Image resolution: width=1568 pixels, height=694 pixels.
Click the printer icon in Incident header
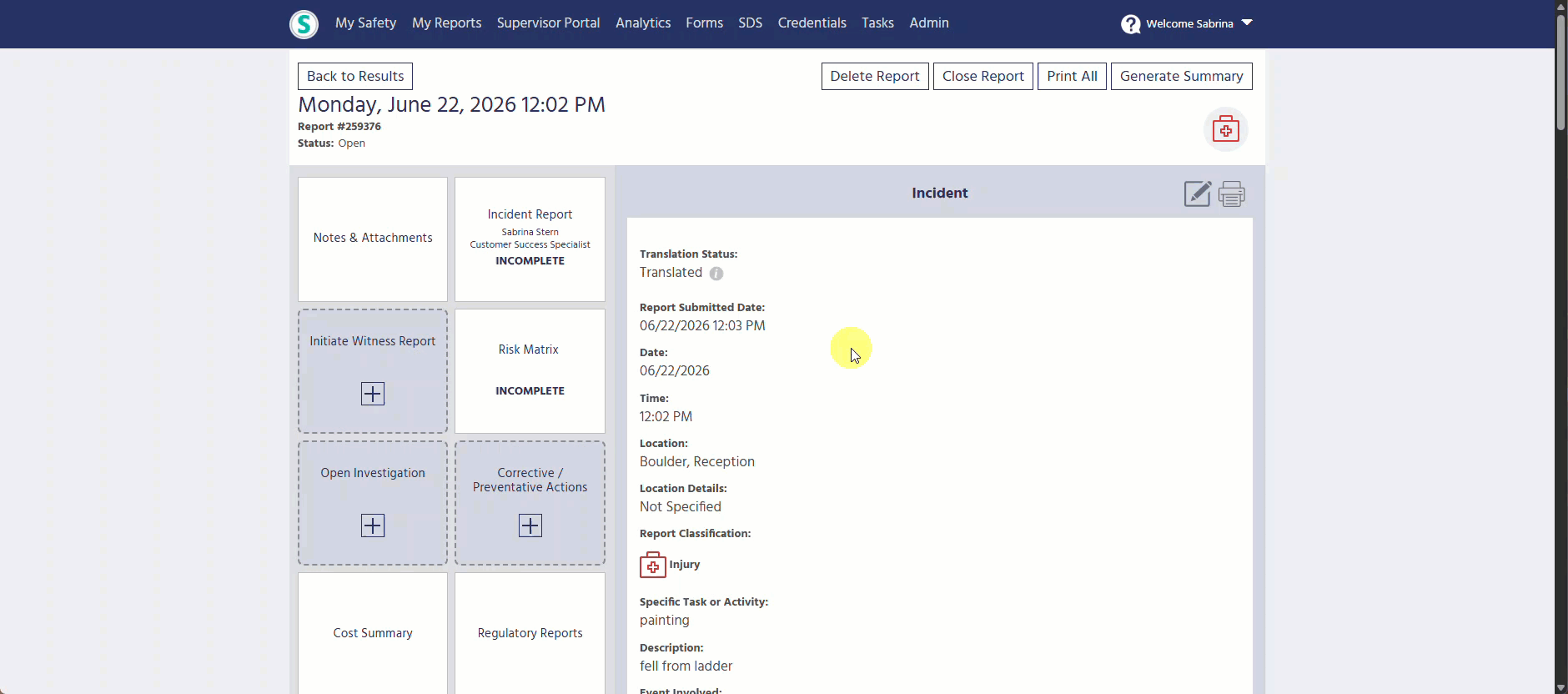[x=1232, y=194]
